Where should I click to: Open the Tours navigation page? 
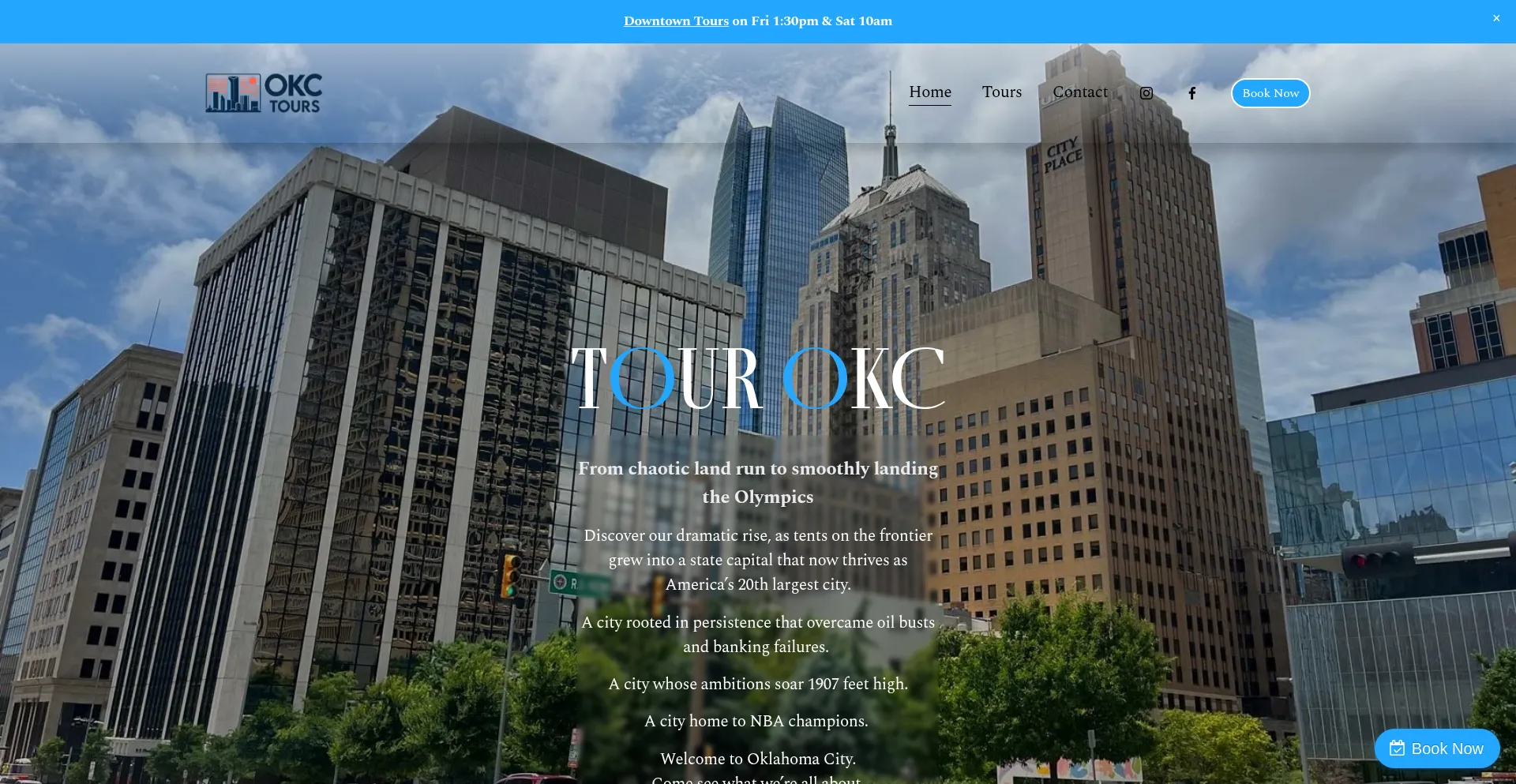(1001, 92)
